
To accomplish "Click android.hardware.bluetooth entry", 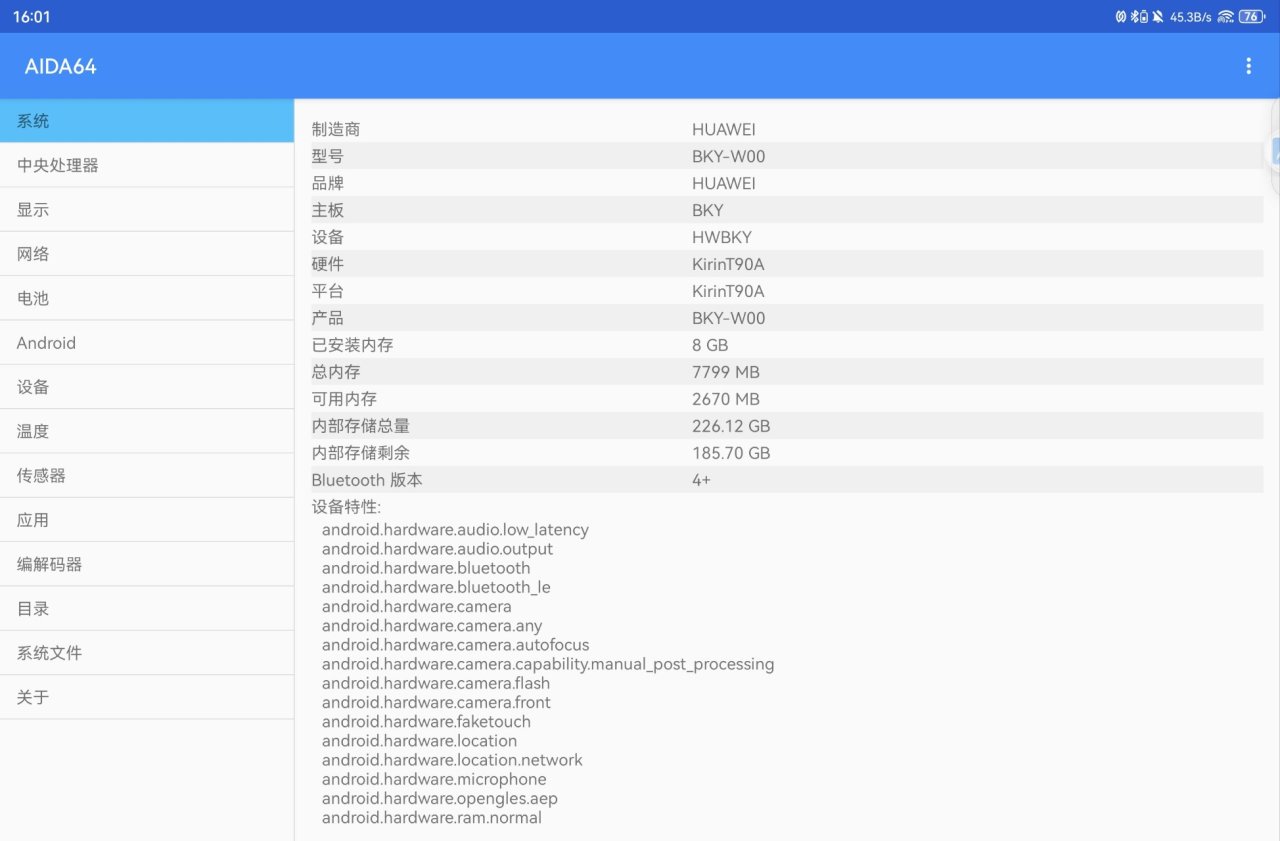I will [426, 568].
